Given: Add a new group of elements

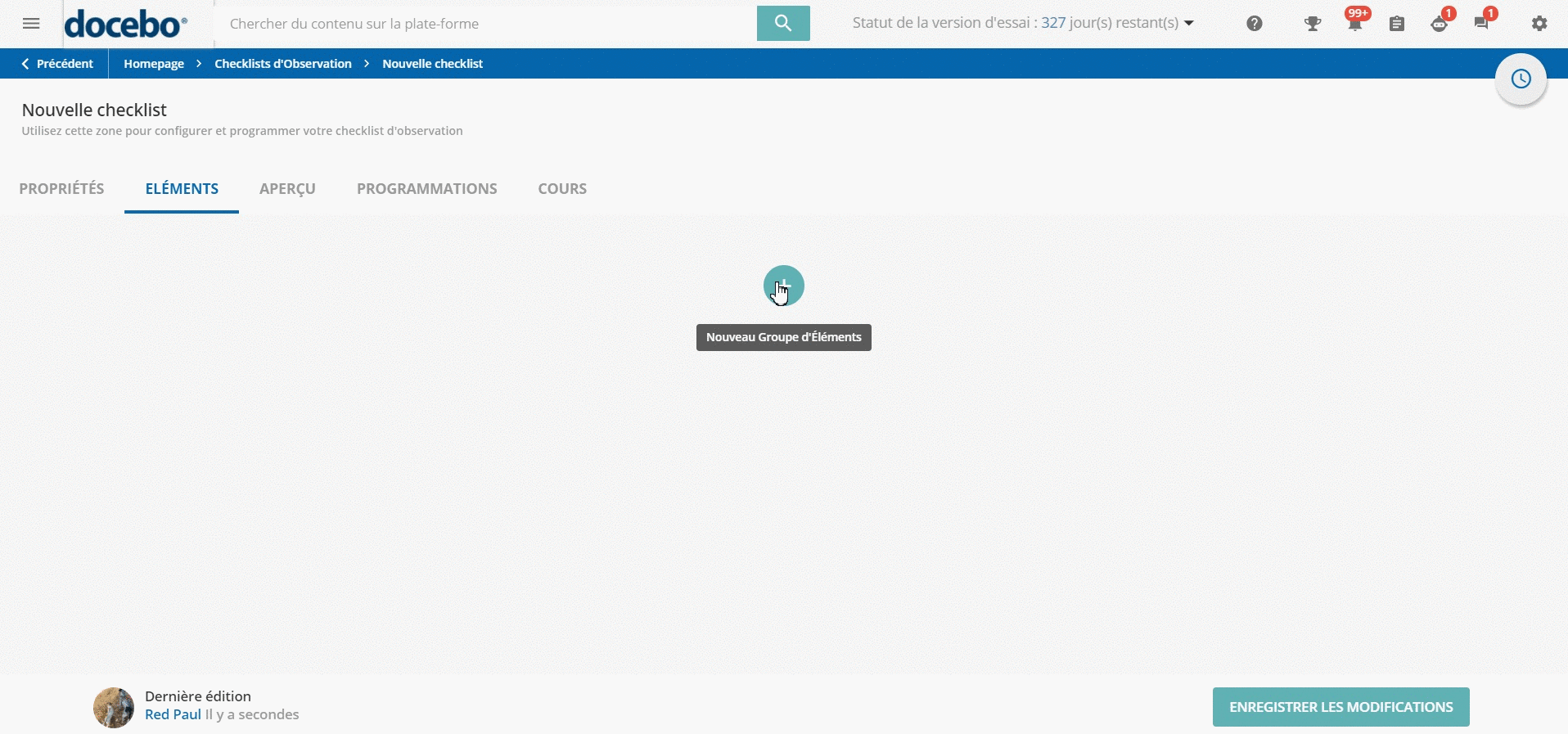Looking at the screenshot, I should point(783,286).
